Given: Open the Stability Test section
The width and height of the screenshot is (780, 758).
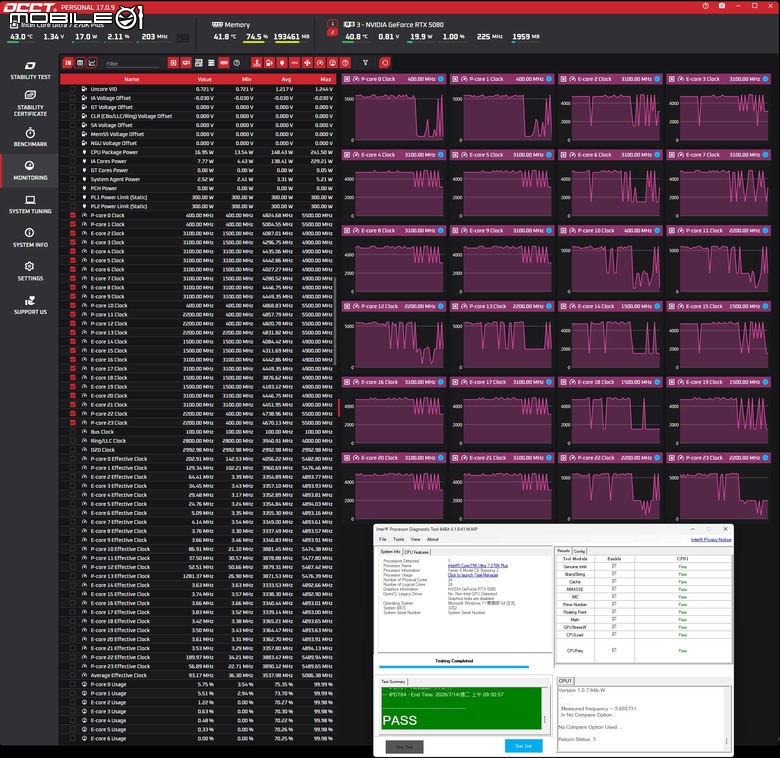Looking at the screenshot, I should (x=30, y=71).
